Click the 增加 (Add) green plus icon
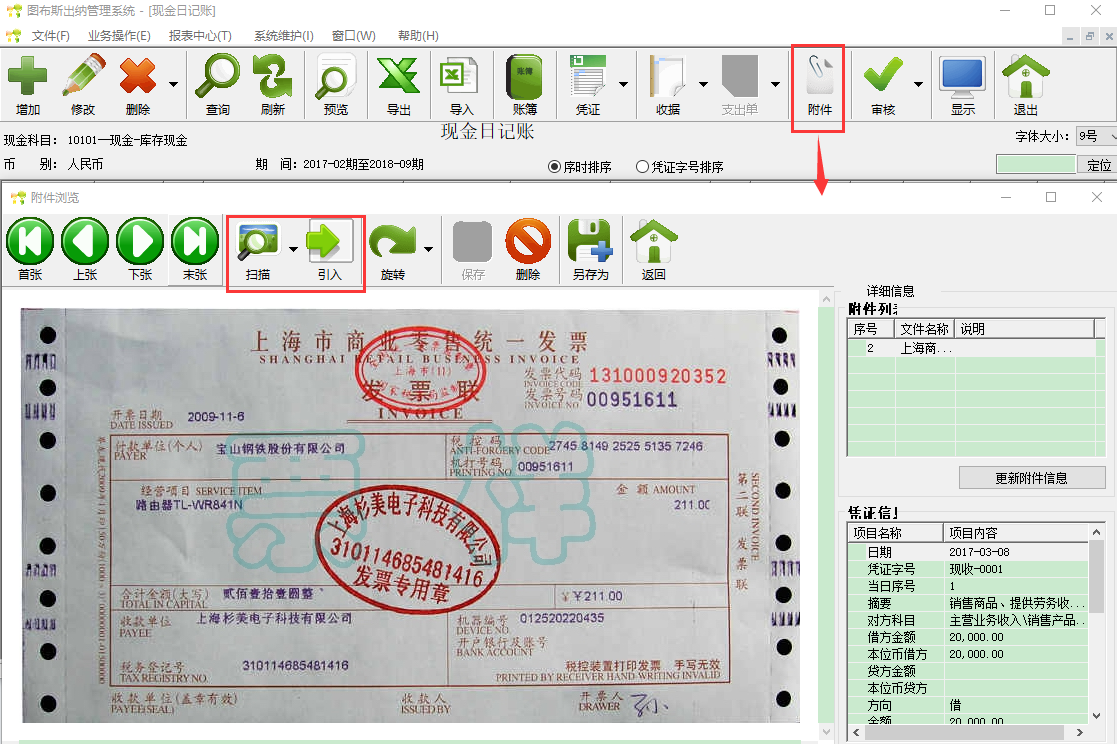This screenshot has height=744, width=1117. (x=27, y=76)
